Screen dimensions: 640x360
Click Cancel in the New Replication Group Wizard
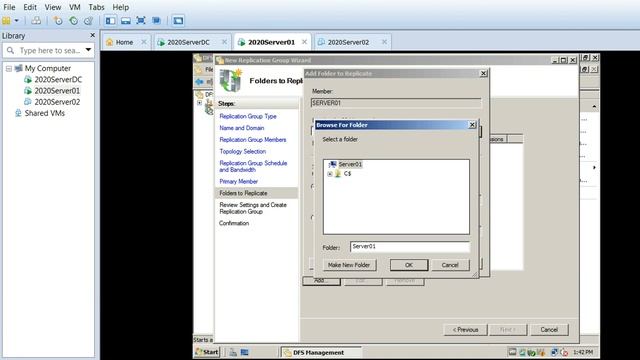point(549,330)
